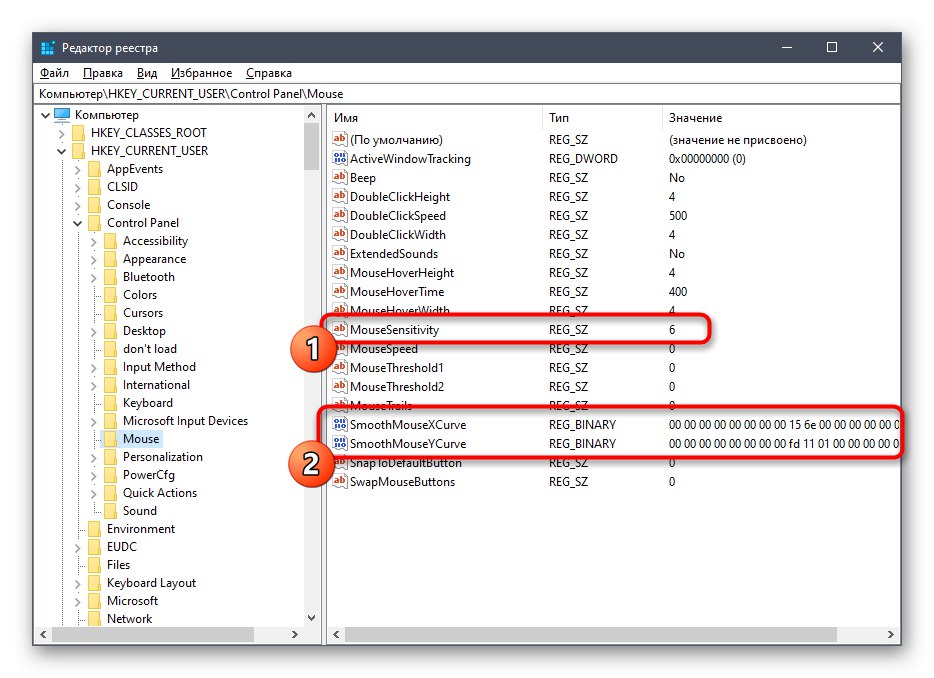Screen dimensions: 934x678
Task: Expand the Microsoft Input Devices key
Action: coord(94,422)
